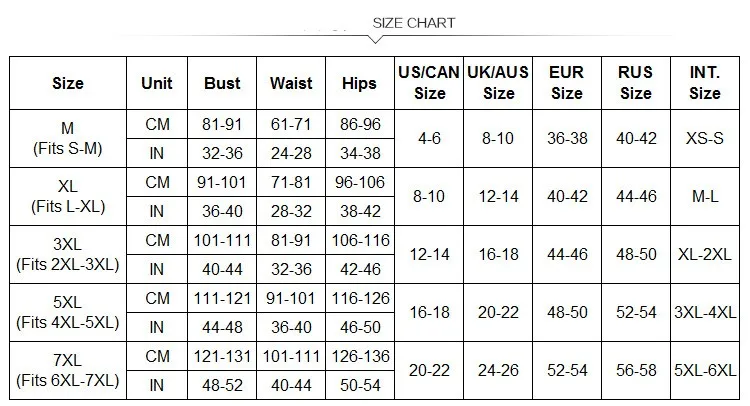This screenshot has height=406, width=750.
Task: Click the UK/AUS Size column header
Action: pos(498,83)
